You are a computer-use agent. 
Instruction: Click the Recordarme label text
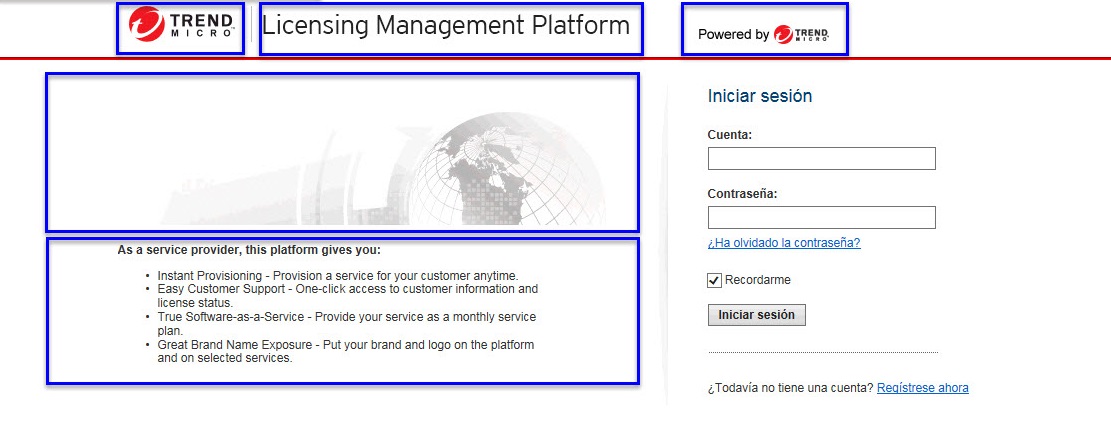coord(757,280)
